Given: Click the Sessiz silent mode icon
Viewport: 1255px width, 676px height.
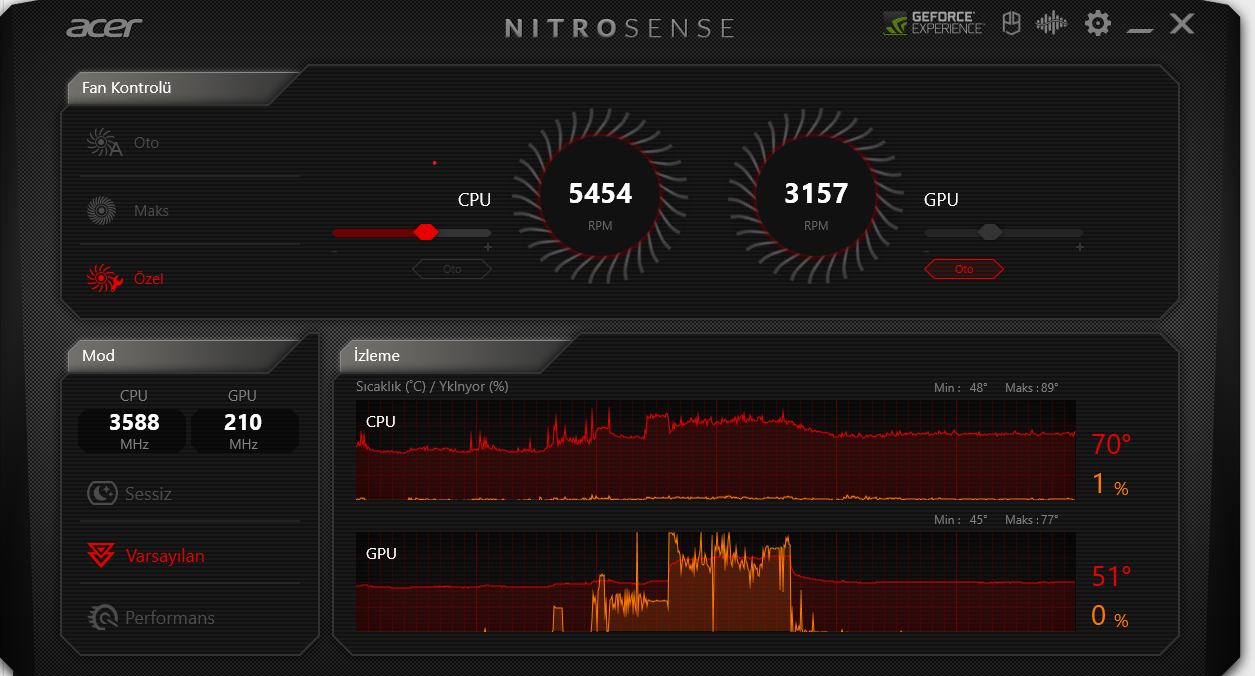Looking at the screenshot, I should pos(102,493).
